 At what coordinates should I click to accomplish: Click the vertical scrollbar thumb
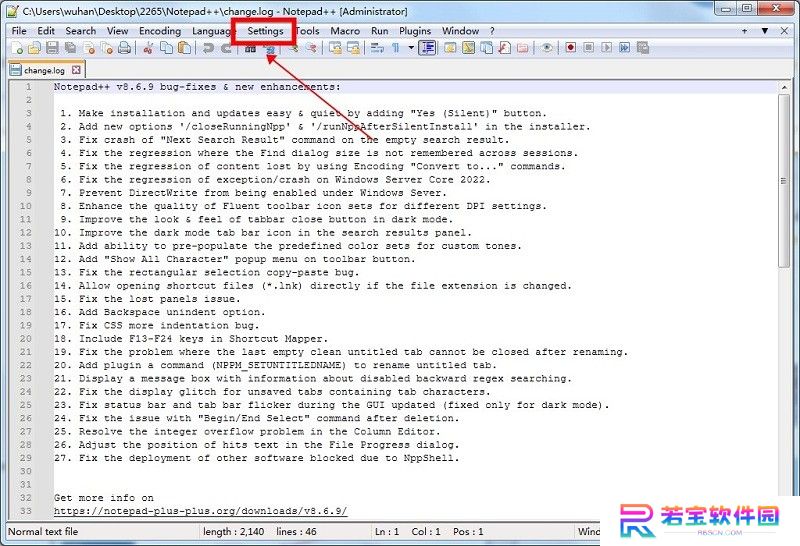784,181
